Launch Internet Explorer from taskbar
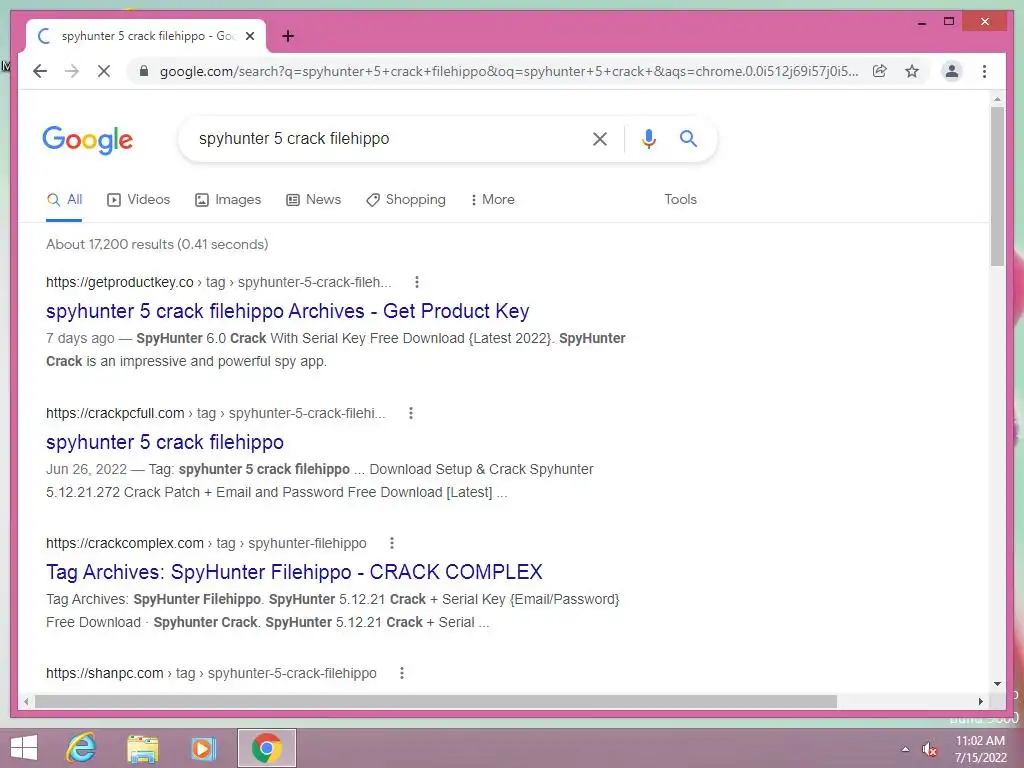The width and height of the screenshot is (1024, 768). tap(82, 748)
